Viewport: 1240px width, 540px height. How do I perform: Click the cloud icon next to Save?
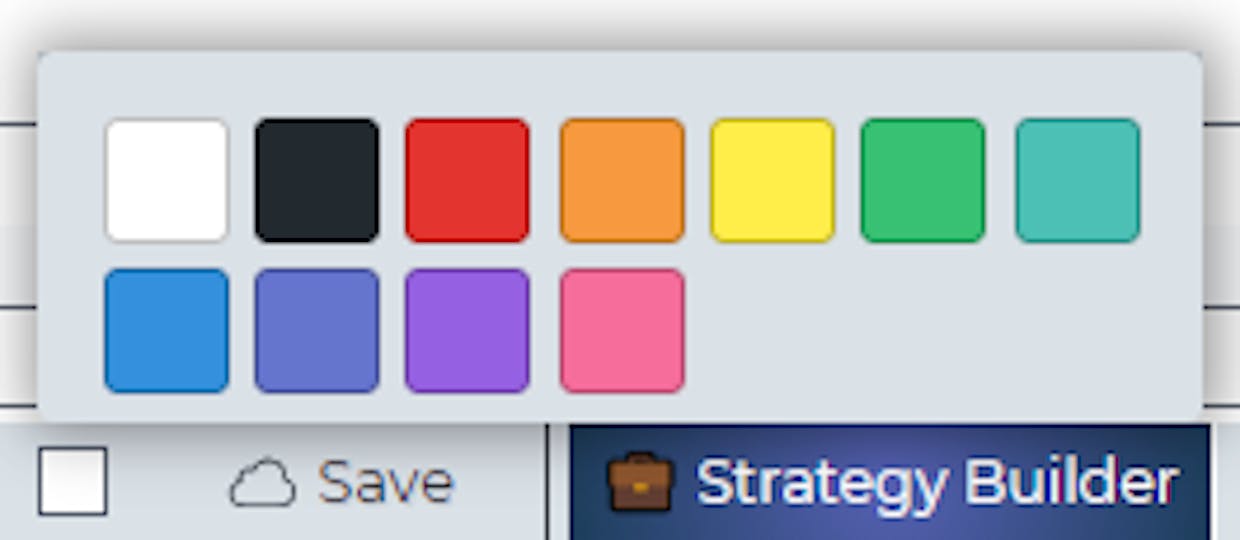262,484
